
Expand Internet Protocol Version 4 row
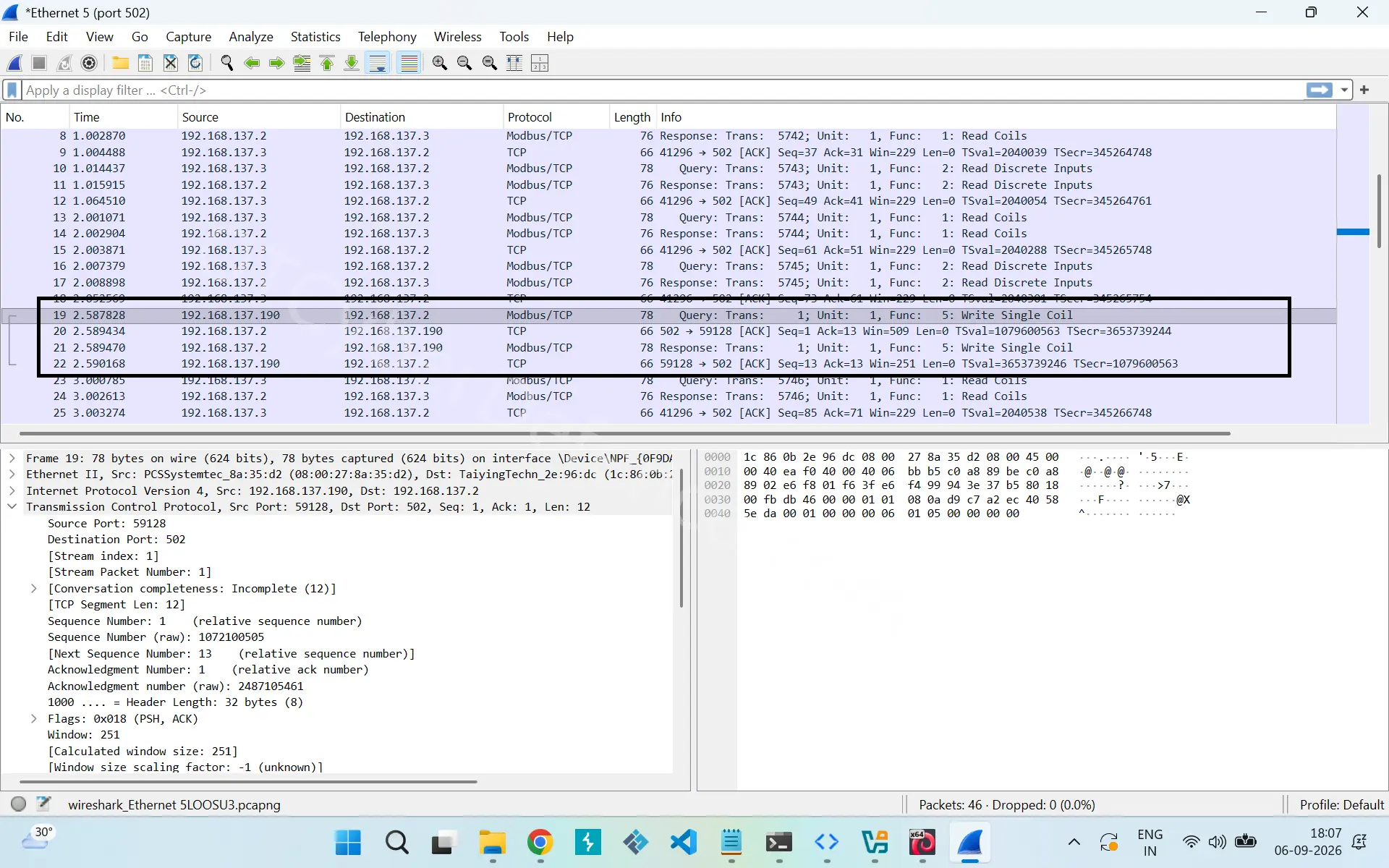[x=12, y=490]
